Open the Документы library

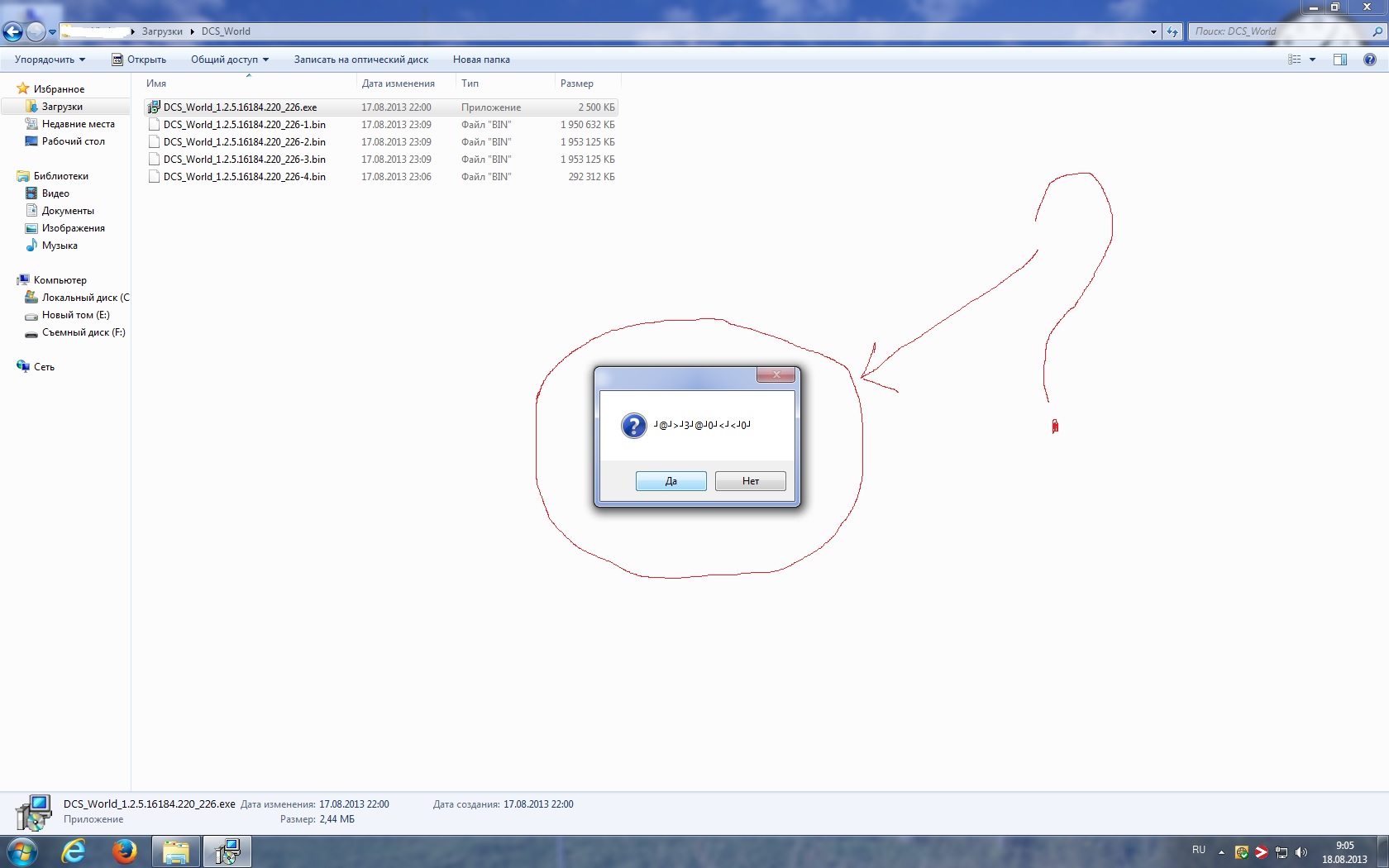click(x=60, y=211)
